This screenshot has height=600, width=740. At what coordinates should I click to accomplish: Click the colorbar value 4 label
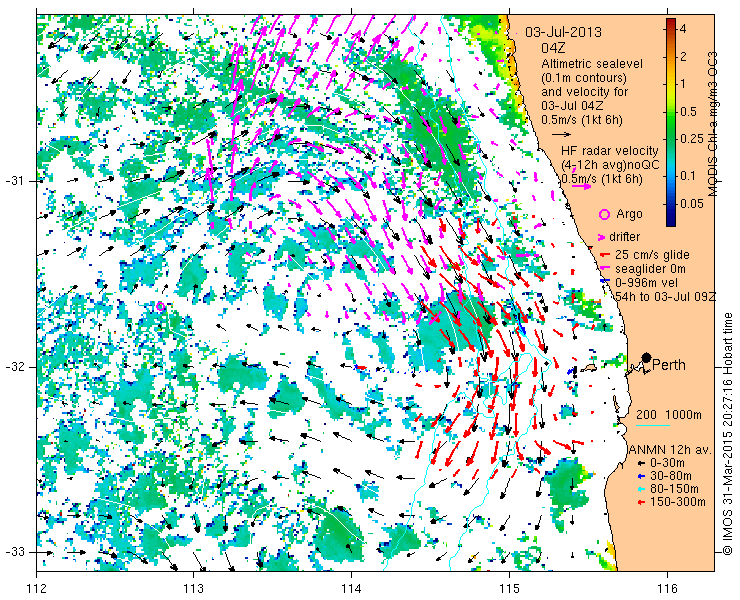682,29
